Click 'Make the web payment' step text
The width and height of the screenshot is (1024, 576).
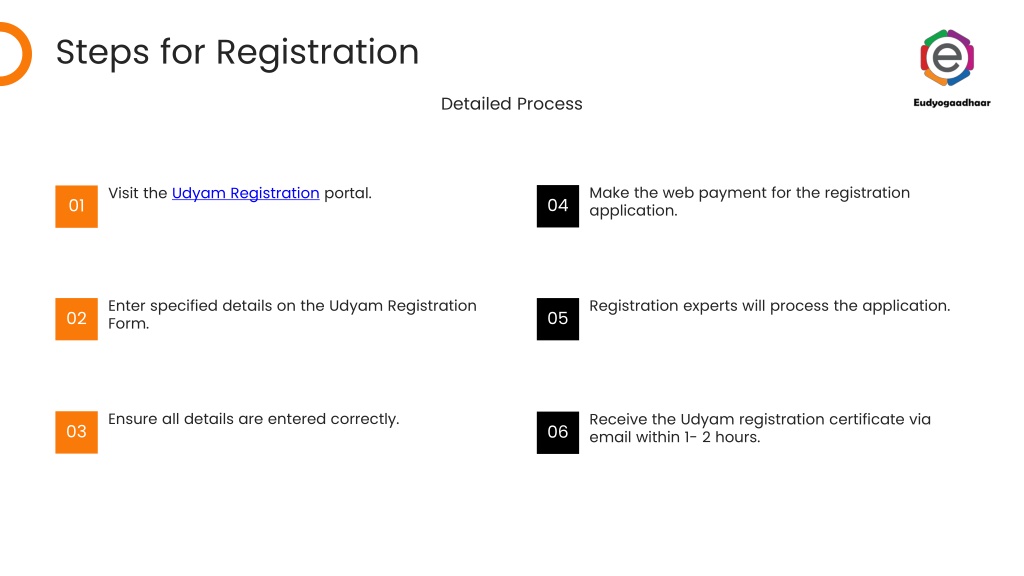click(x=749, y=201)
